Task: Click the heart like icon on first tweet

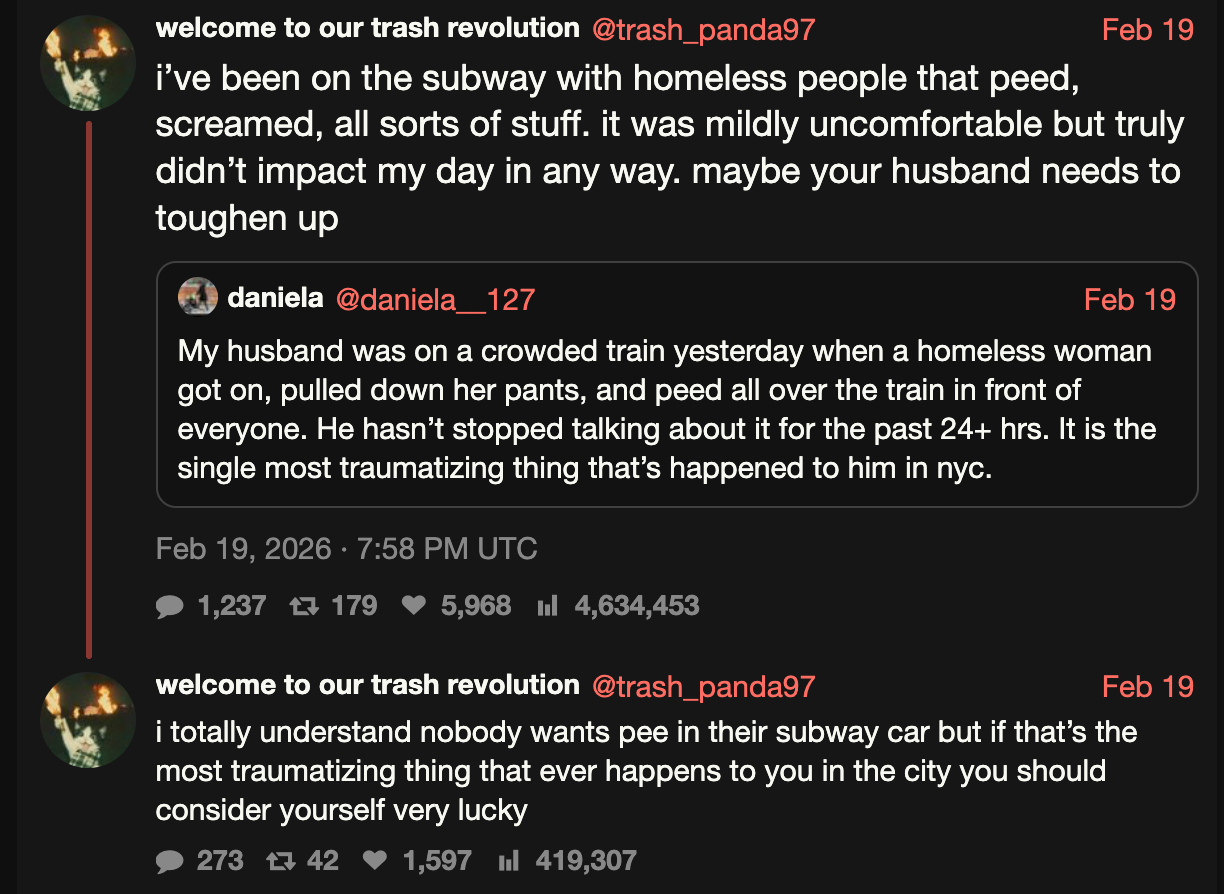Action: pyautogui.click(x=413, y=606)
